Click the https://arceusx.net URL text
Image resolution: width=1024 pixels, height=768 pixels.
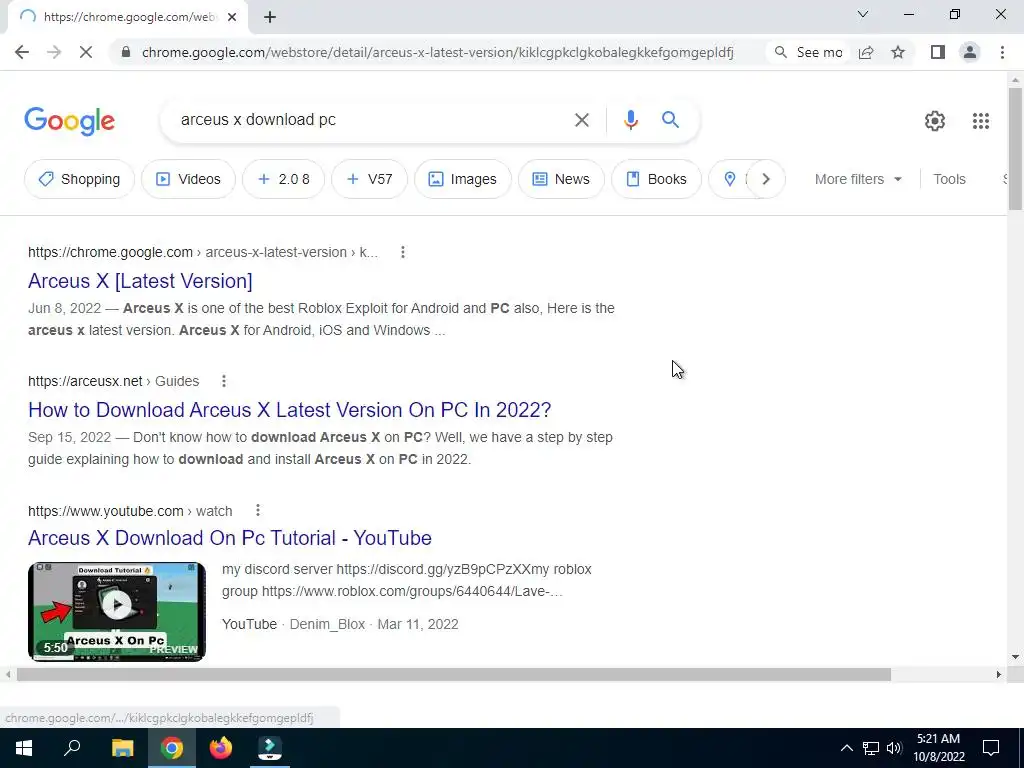(x=85, y=381)
